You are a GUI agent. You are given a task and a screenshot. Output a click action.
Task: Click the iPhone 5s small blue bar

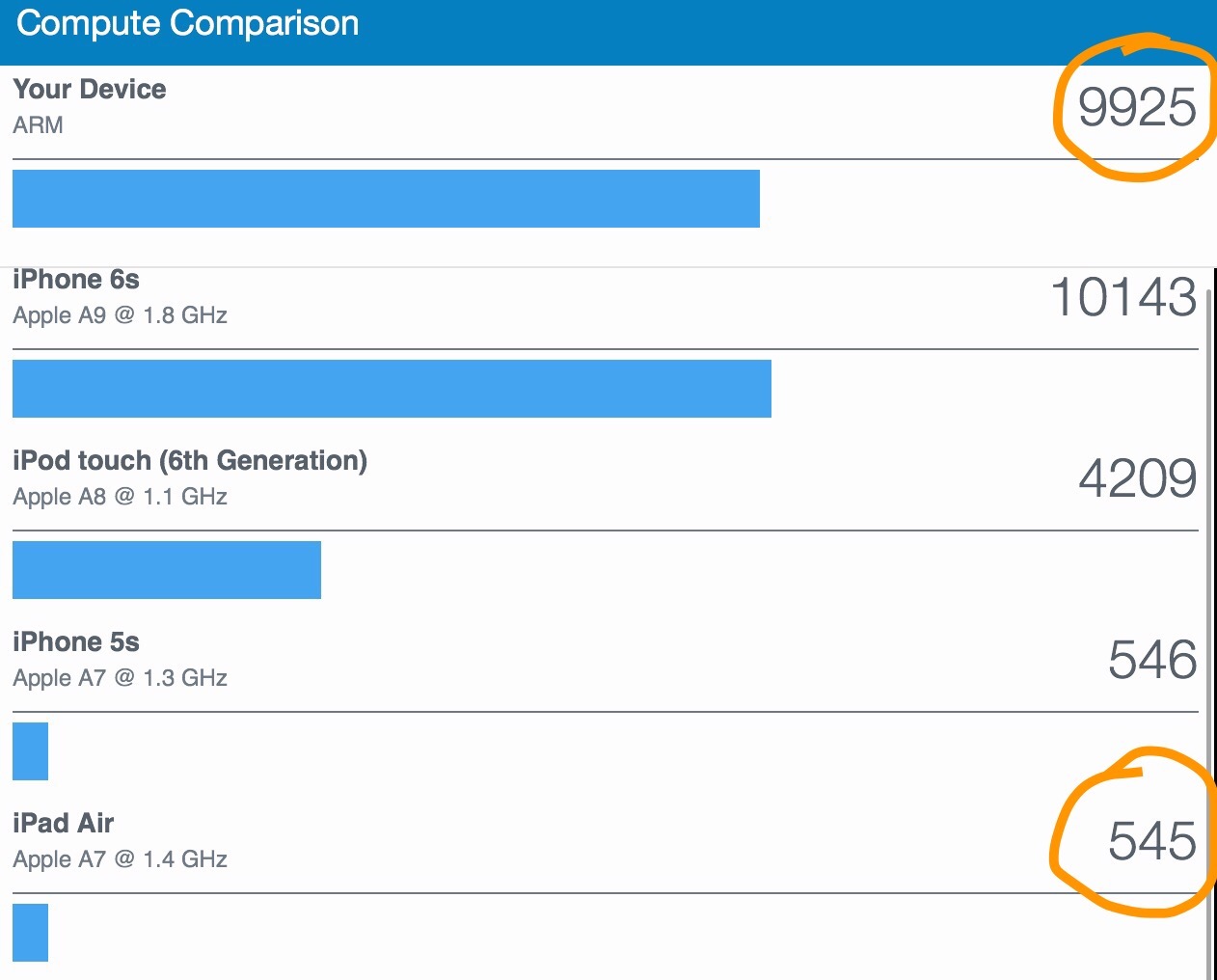tap(30, 751)
